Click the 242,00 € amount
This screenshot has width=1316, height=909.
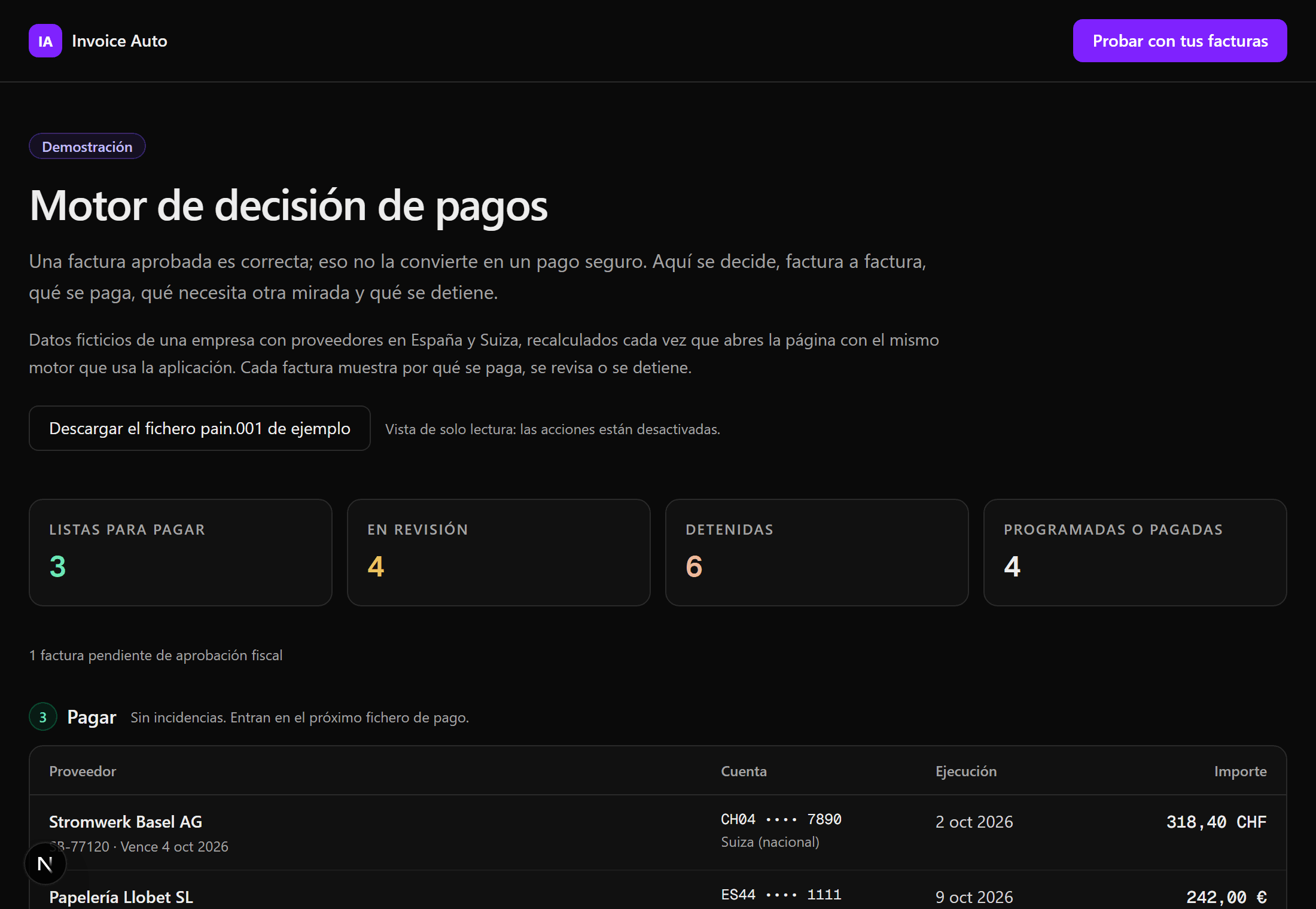[x=1227, y=897]
